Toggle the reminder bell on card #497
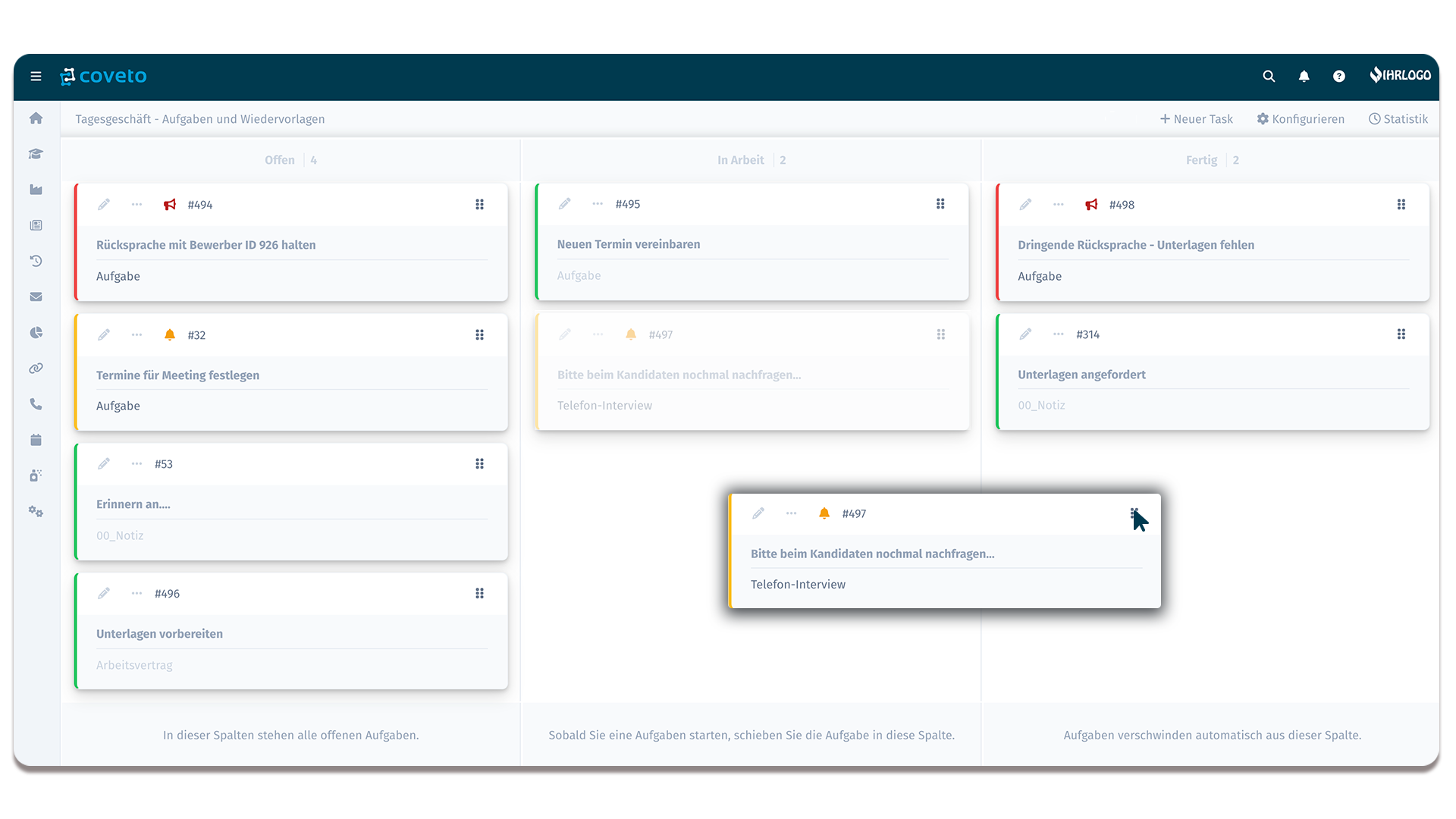 pyautogui.click(x=824, y=513)
